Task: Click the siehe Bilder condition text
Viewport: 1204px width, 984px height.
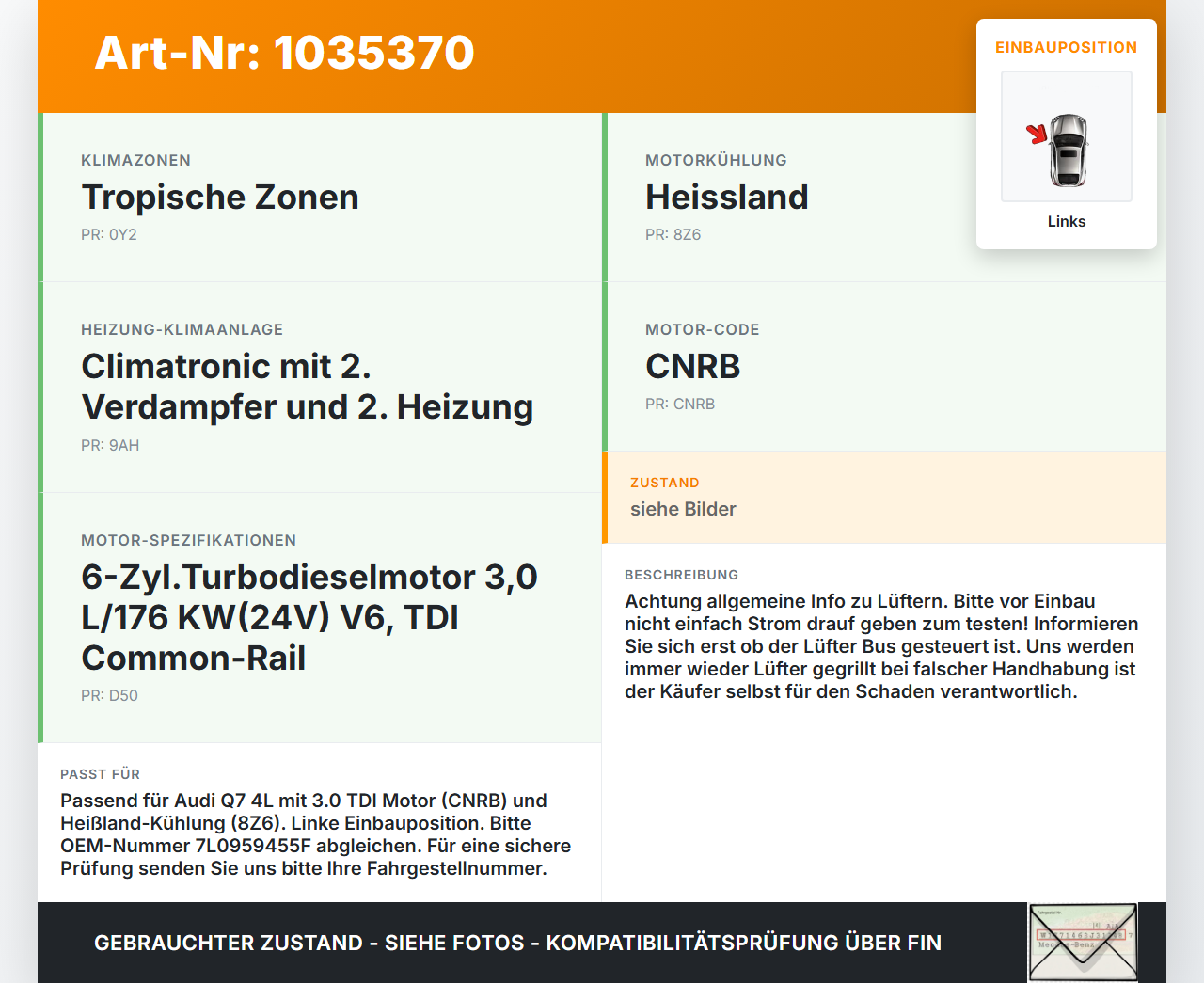Action: [x=683, y=509]
